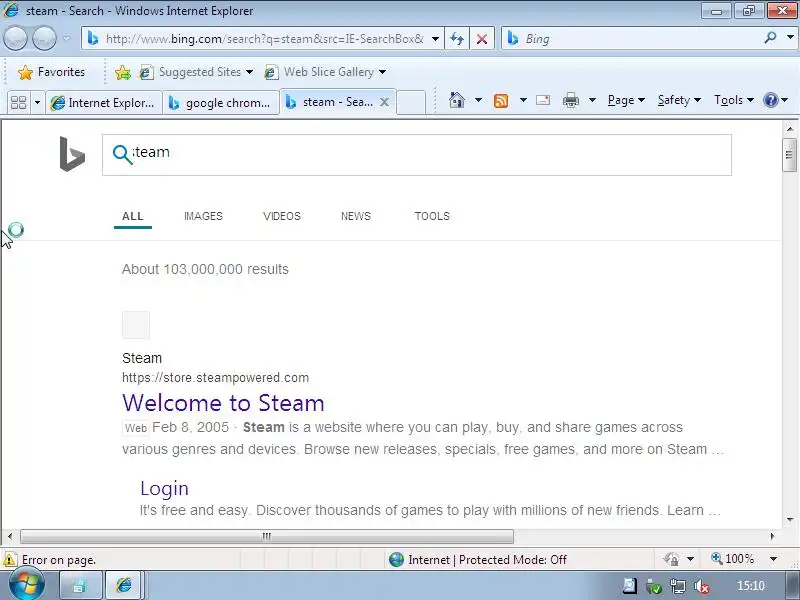
Task: Open the search provider dropdown arrow
Action: (790, 38)
